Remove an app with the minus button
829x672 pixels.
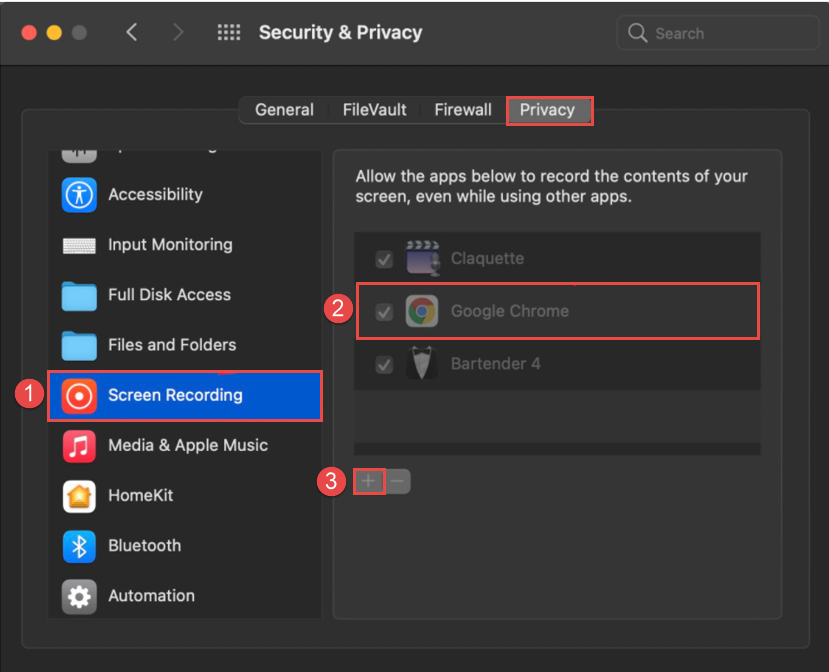click(398, 481)
